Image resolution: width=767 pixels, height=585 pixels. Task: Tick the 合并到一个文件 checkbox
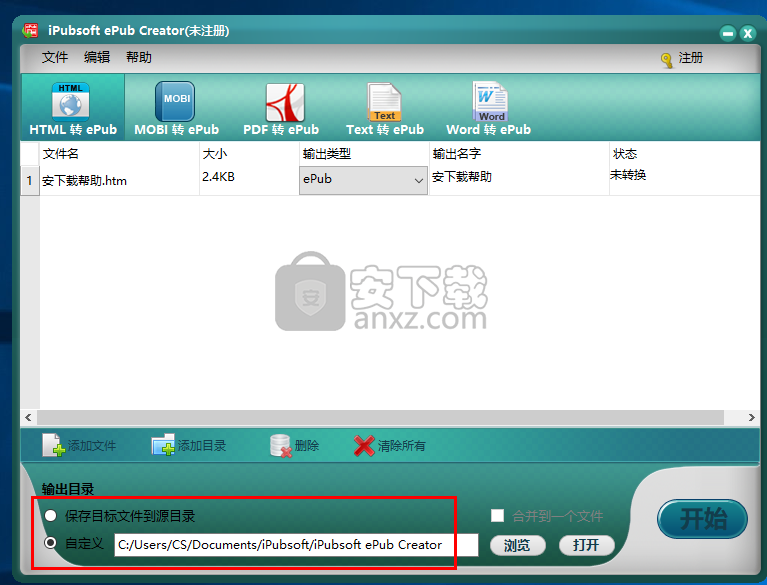tap(497, 516)
